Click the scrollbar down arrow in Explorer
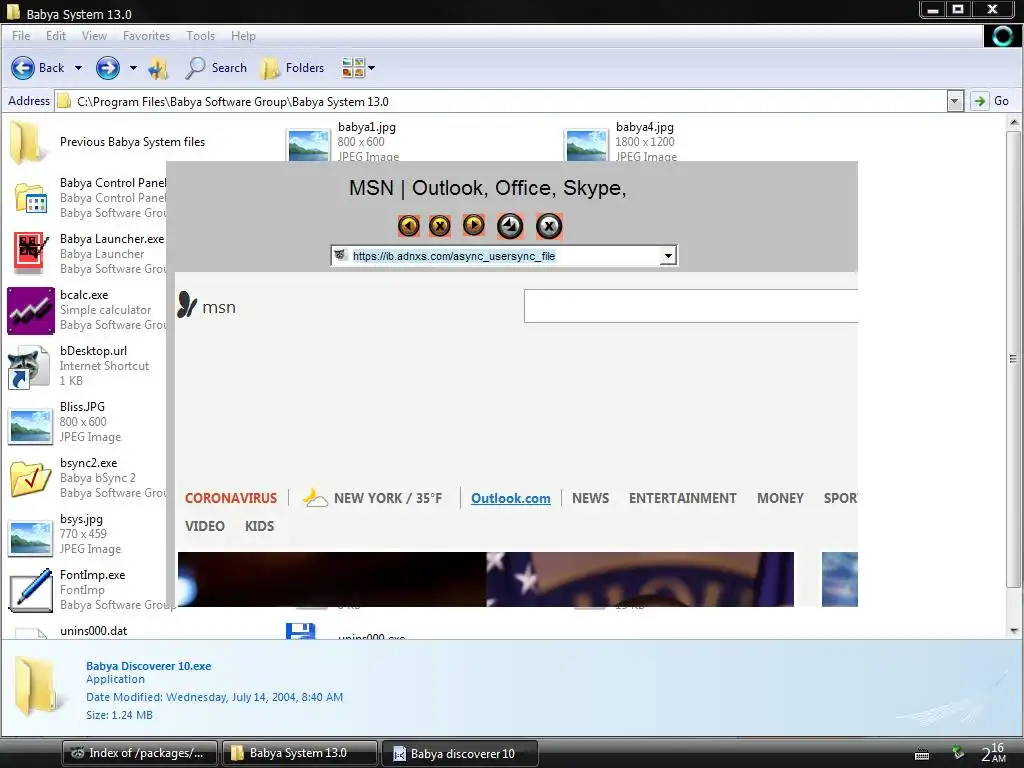 1014,631
